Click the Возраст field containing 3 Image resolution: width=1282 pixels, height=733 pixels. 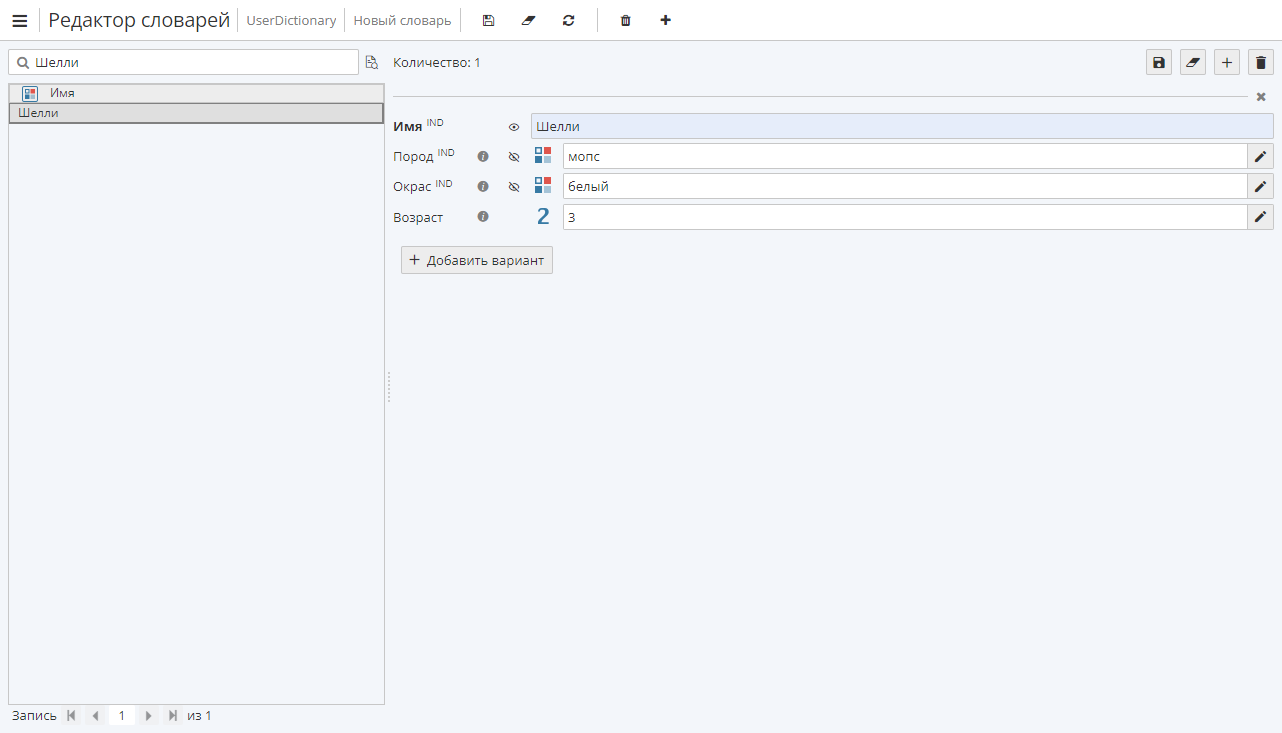click(905, 216)
